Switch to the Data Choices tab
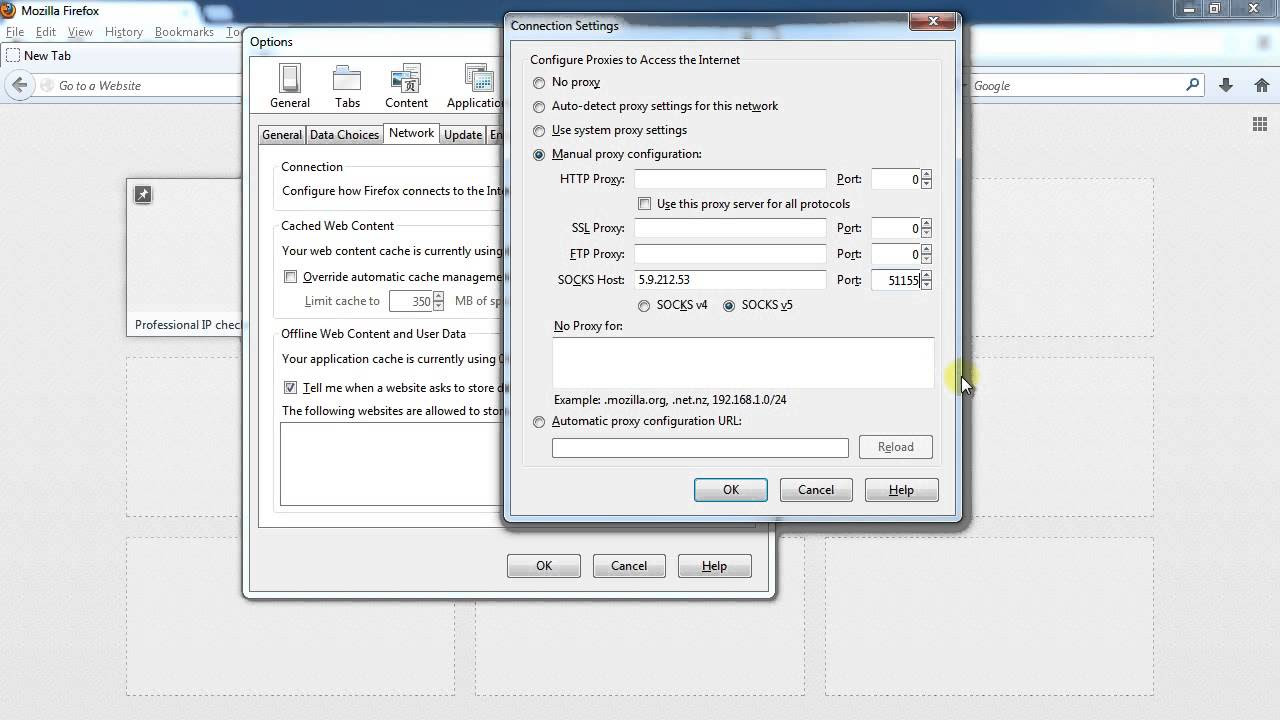The image size is (1280, 720). point(344,135)
